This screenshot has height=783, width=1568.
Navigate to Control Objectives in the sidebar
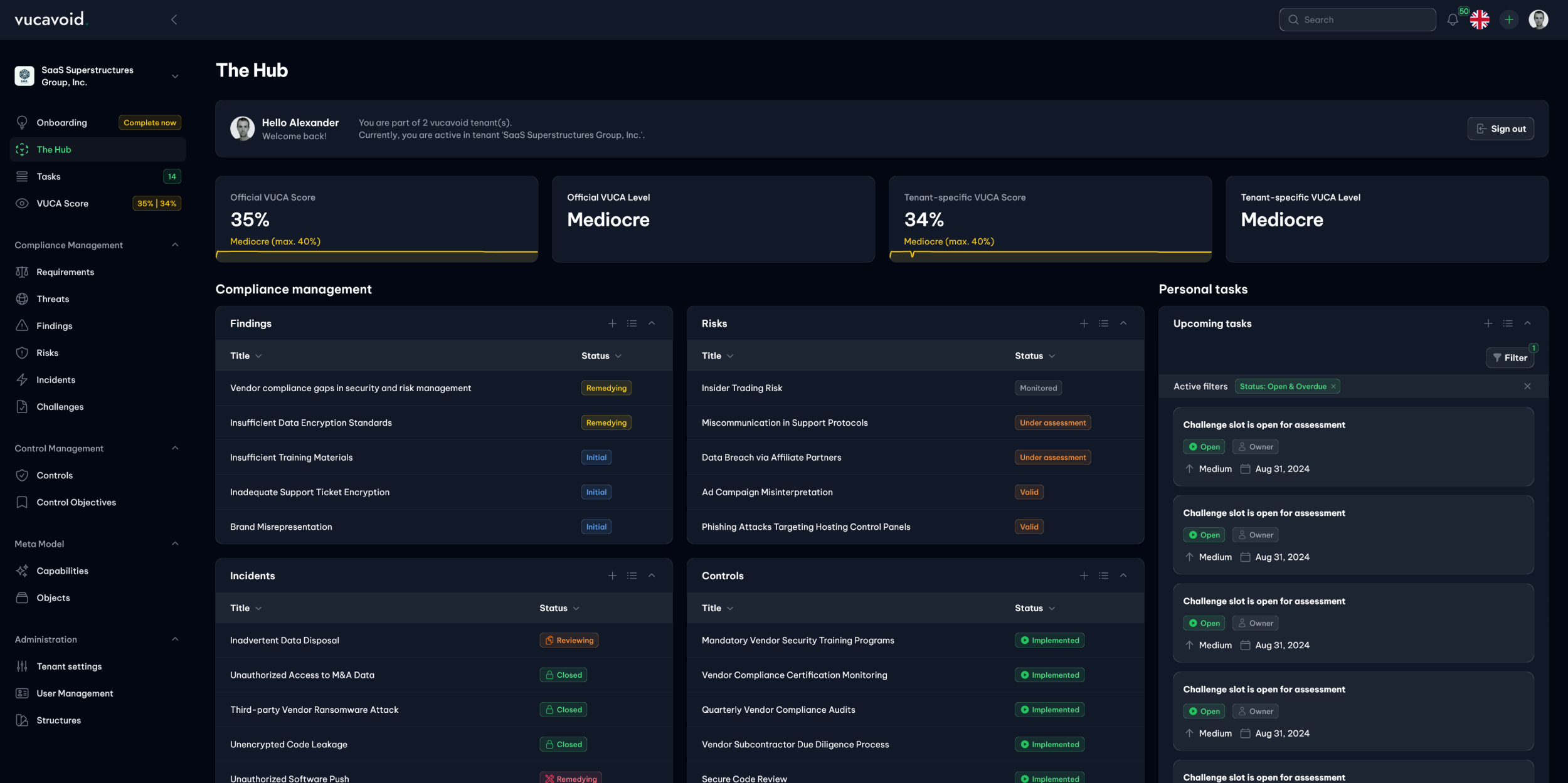[76, 502]
